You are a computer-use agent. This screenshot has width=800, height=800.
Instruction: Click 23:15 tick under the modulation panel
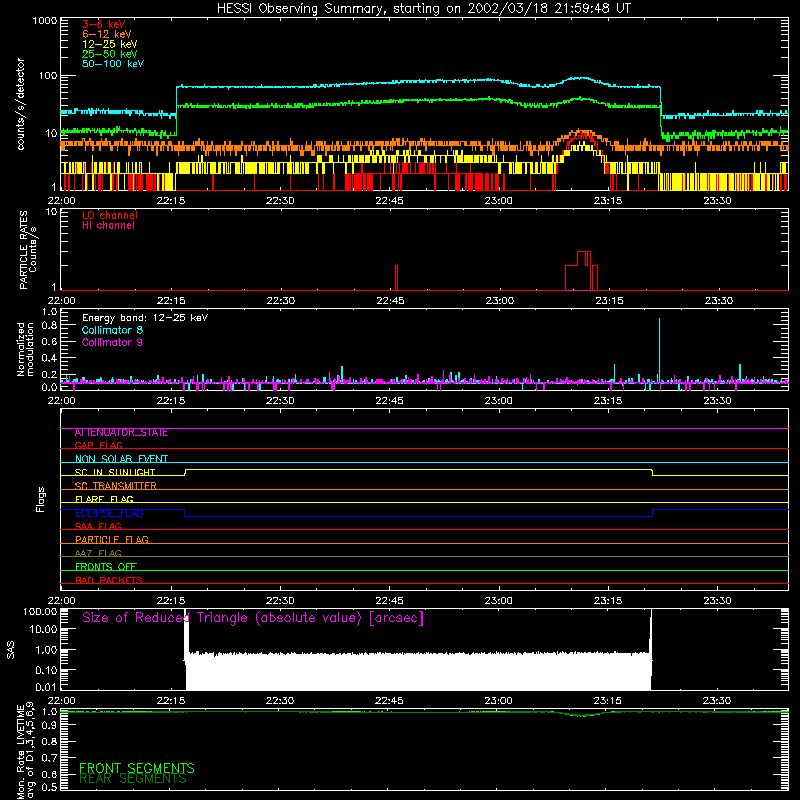[608, 401]
